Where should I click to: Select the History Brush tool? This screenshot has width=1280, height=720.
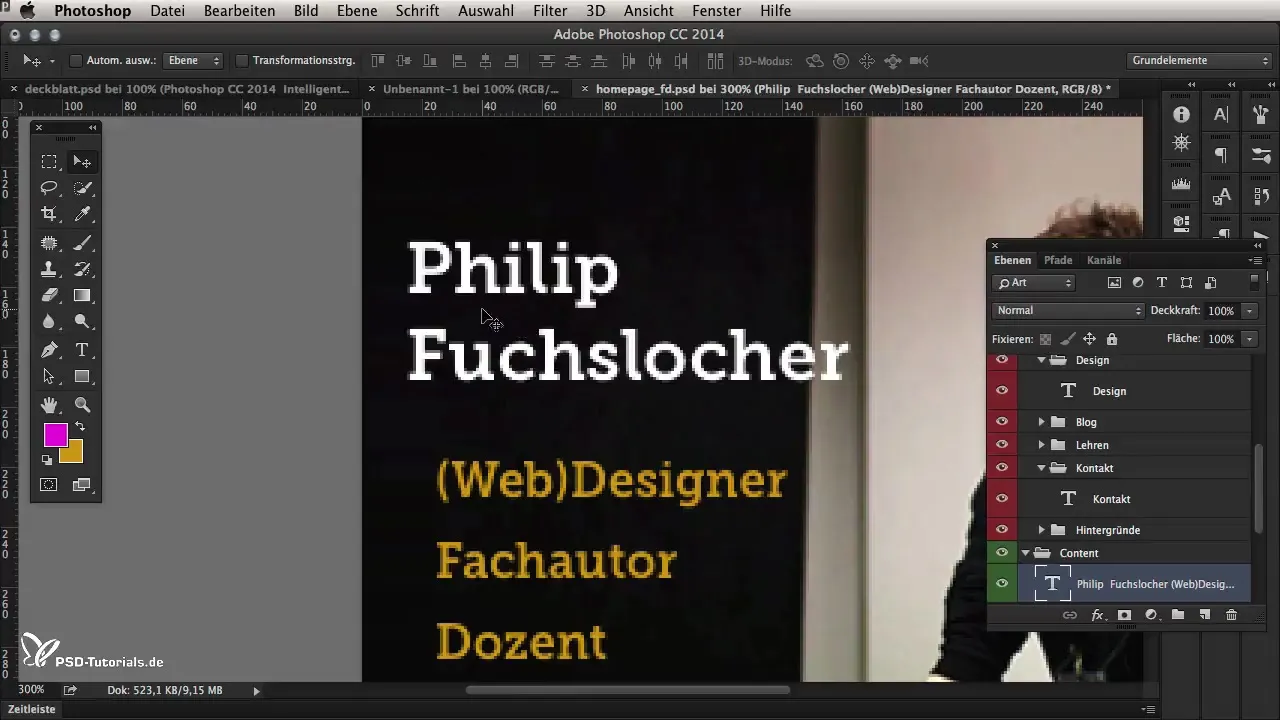(x=82, y=269)
